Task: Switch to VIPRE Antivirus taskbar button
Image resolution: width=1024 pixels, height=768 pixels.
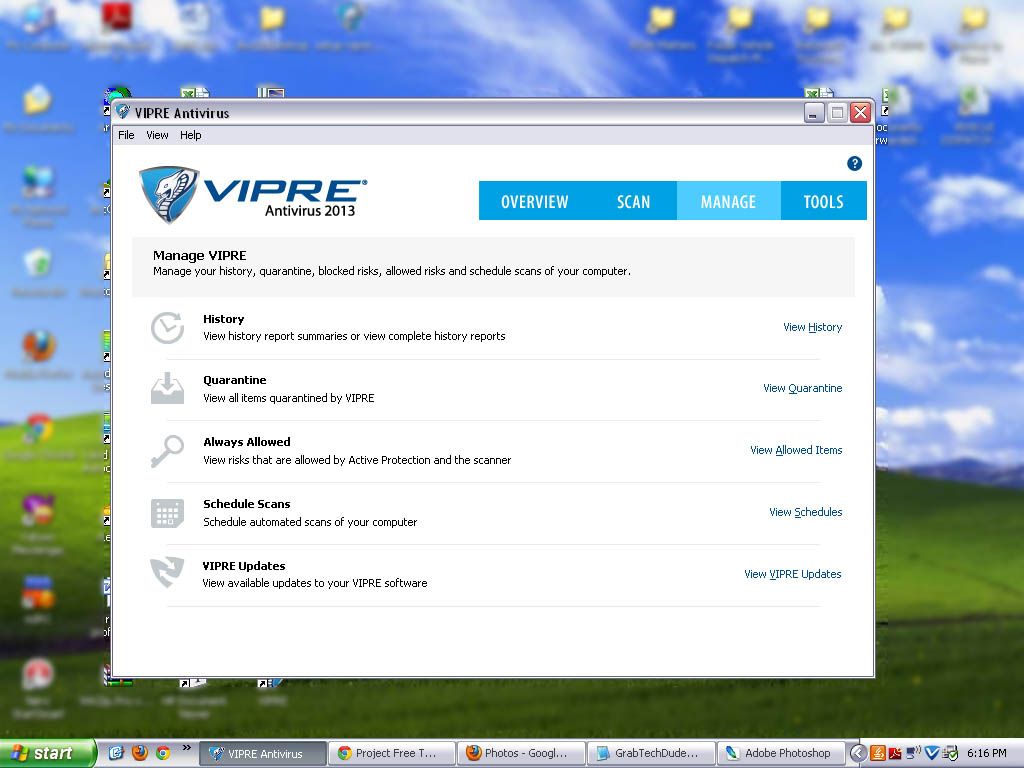Action: [262, 753]
